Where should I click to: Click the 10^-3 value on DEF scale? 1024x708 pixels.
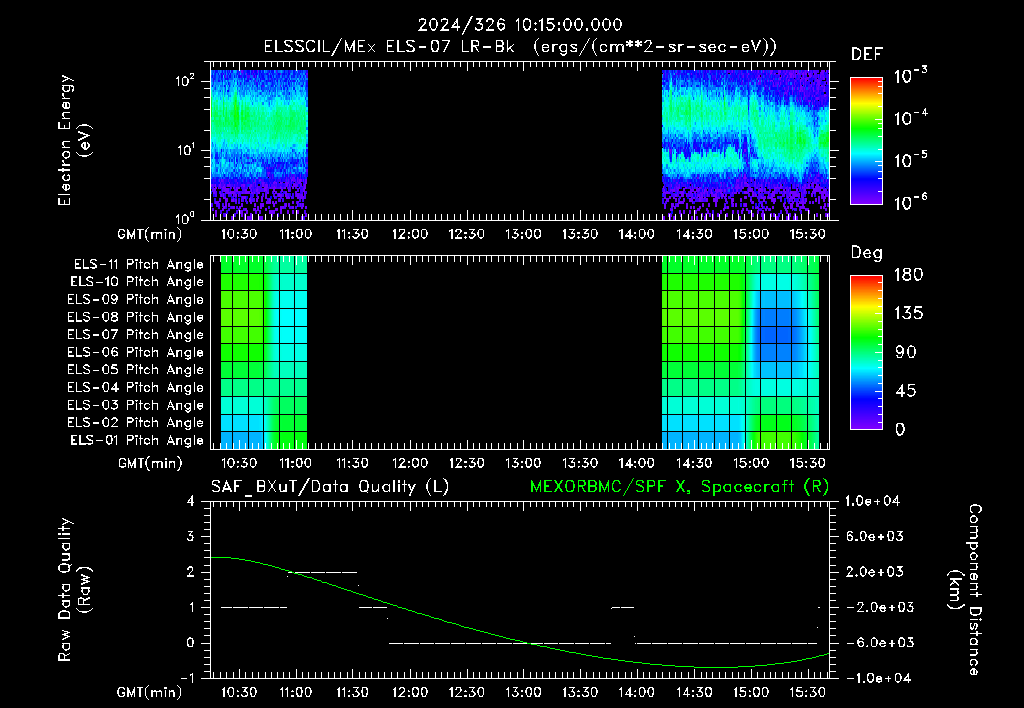pyautogui.click(x=910, y=76)
